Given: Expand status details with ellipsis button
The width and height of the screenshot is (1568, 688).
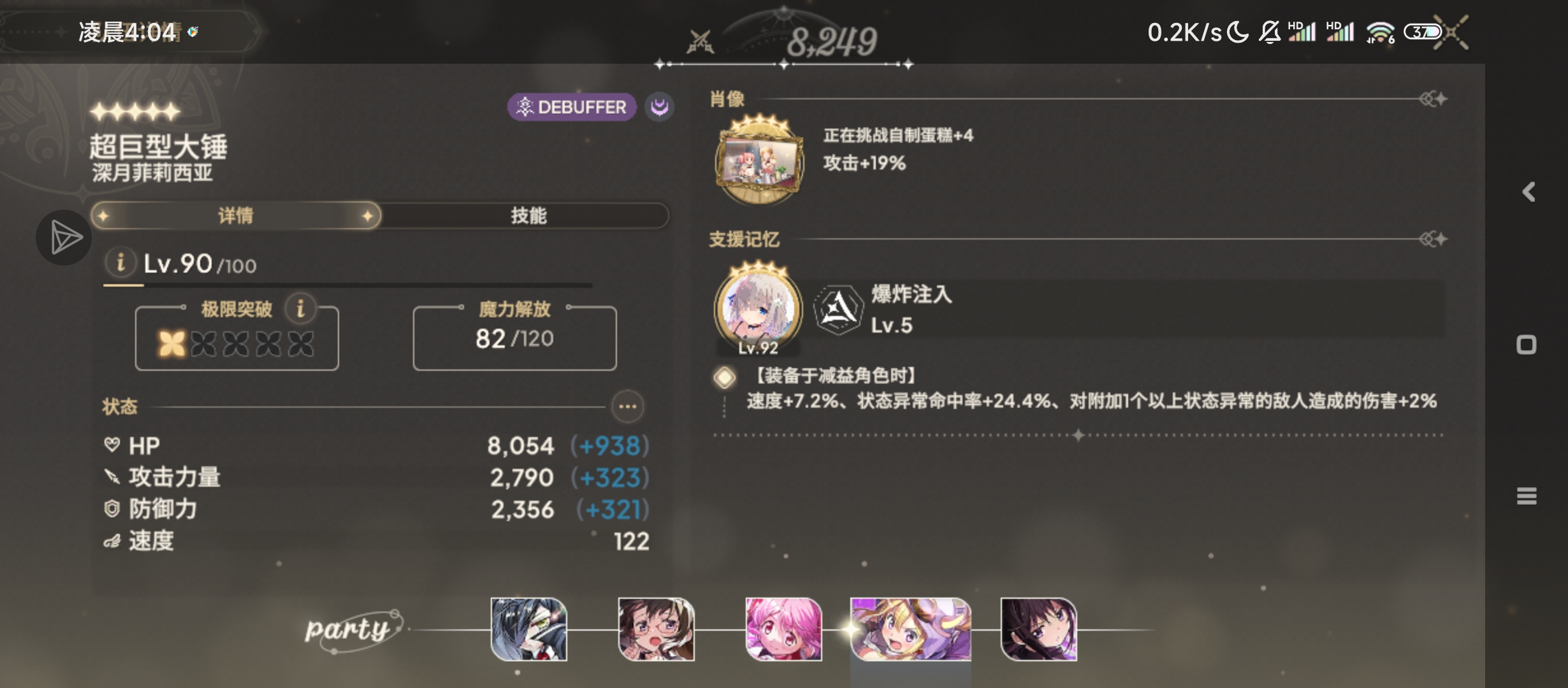Looking at the screenshot, I should (x=628, y=406).
